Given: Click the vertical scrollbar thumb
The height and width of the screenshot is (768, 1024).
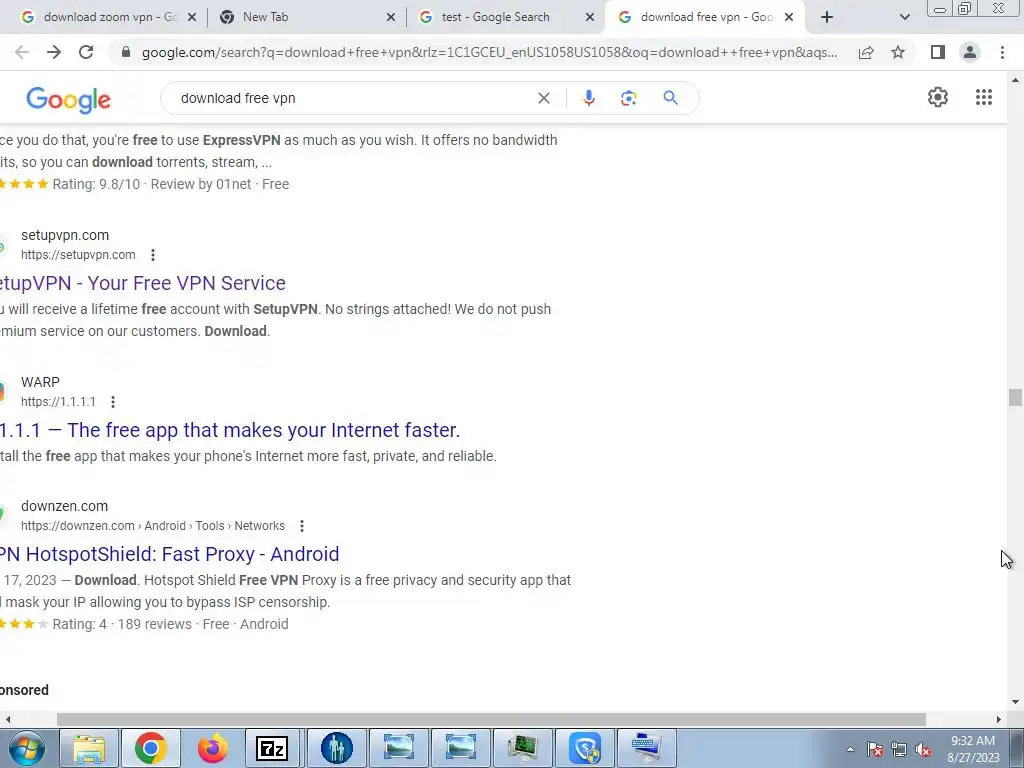Looking at the screenshot, I should [1014, 397].
